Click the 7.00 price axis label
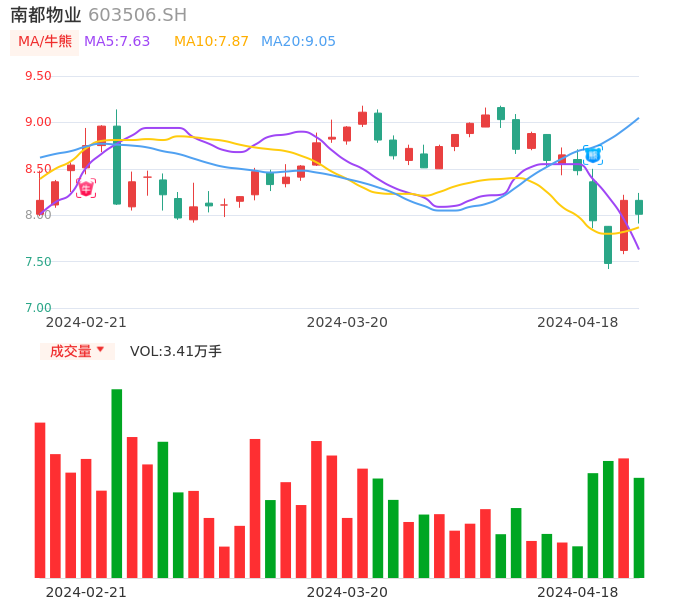 tap(38, 308)
